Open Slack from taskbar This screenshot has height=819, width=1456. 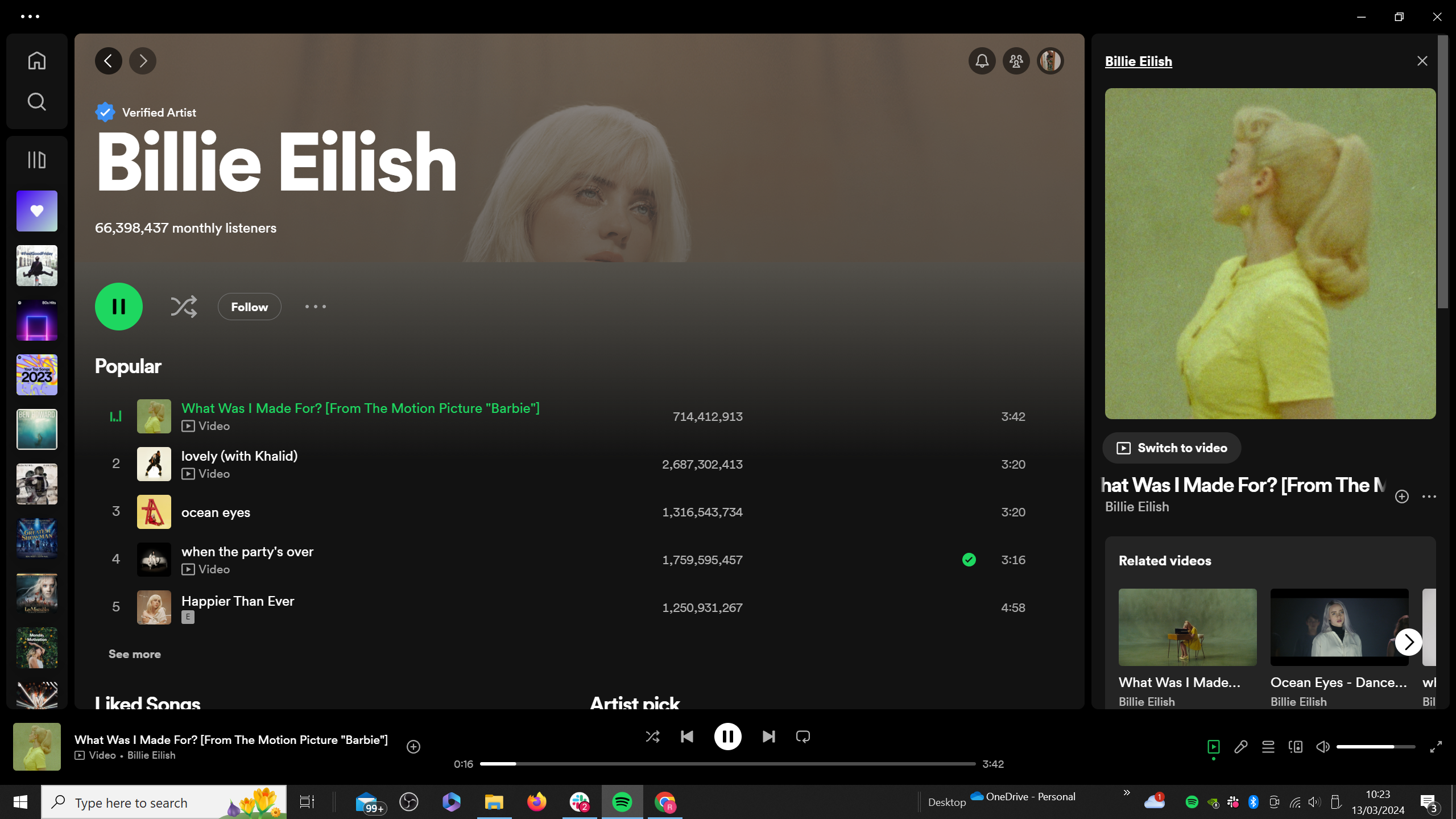pos(580,803)
